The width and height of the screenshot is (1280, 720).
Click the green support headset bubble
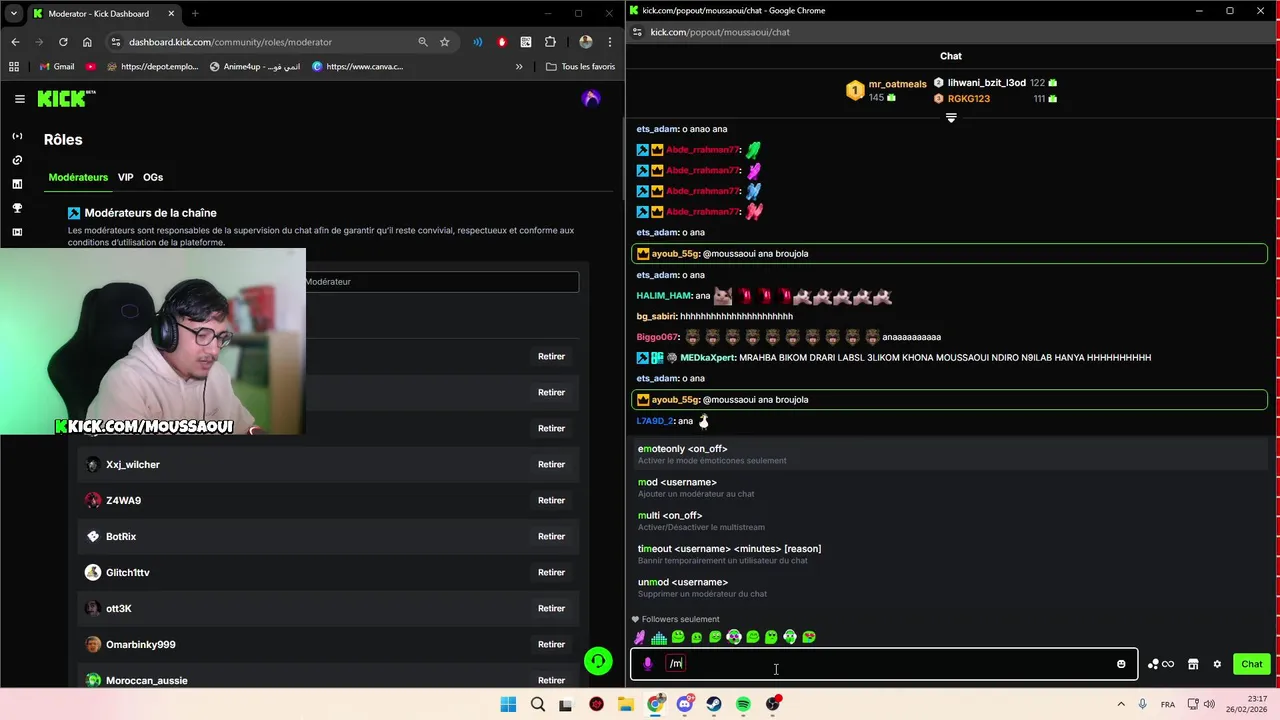pos(598,661)
